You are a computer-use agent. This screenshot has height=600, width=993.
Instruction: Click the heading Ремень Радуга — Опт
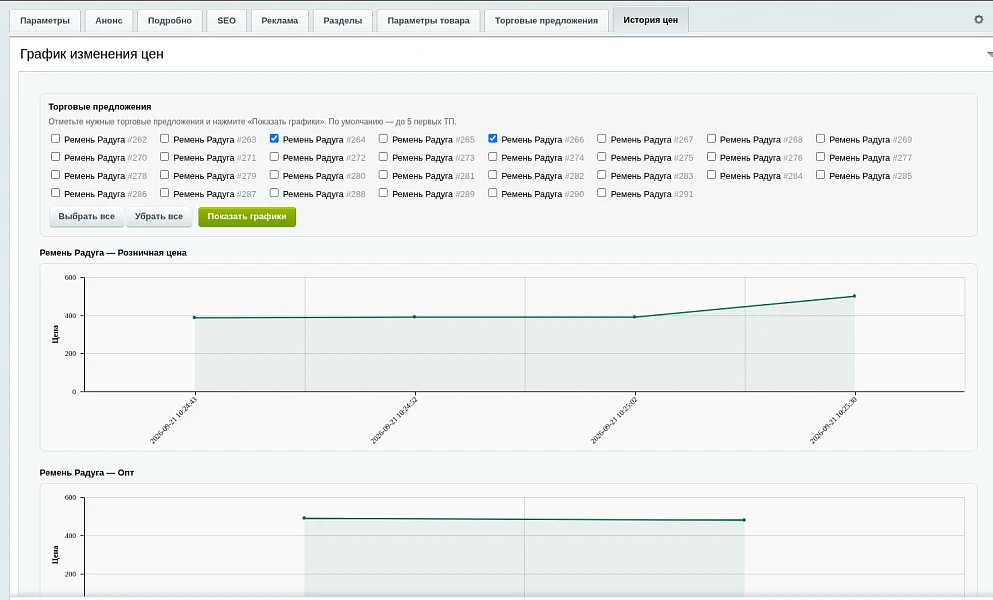[87, 473]
